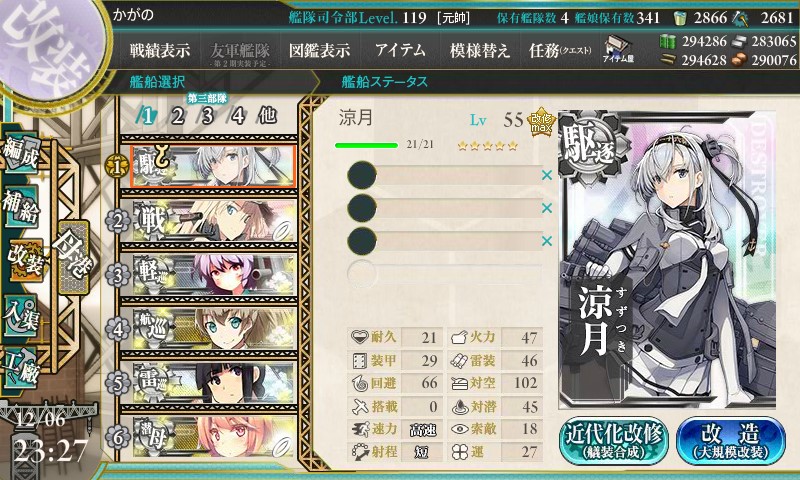Select the 入渠 repair dock icon
Screen dimensions: 800x480
20,316
